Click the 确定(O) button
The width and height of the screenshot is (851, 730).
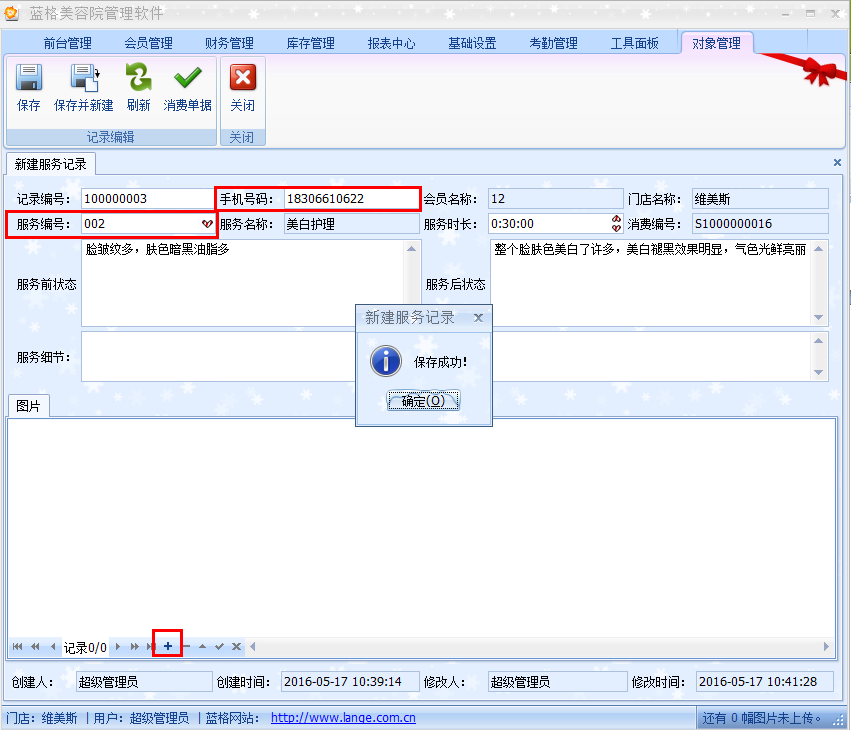point(423,401)
